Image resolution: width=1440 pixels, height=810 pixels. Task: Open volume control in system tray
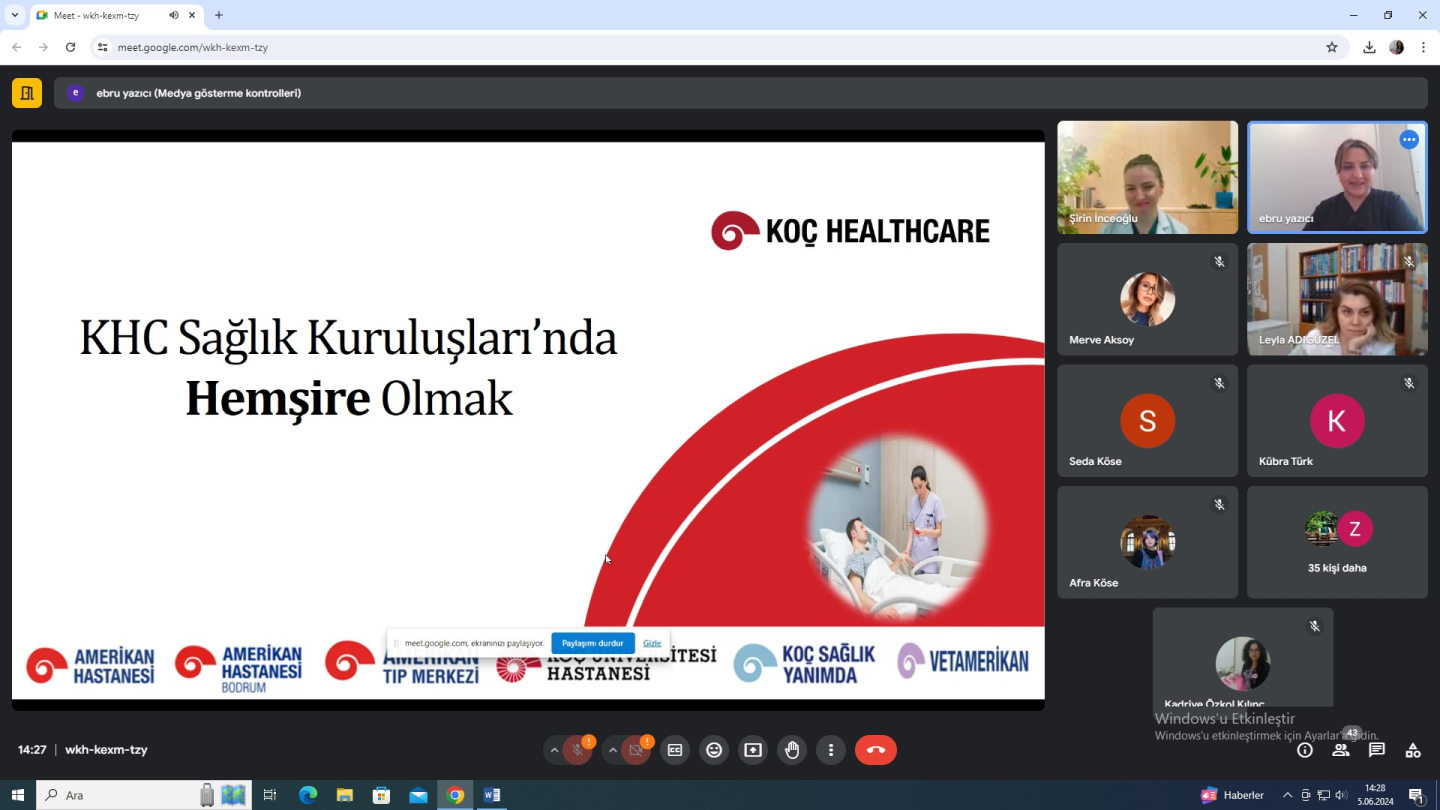click(x=1341, y=795)
